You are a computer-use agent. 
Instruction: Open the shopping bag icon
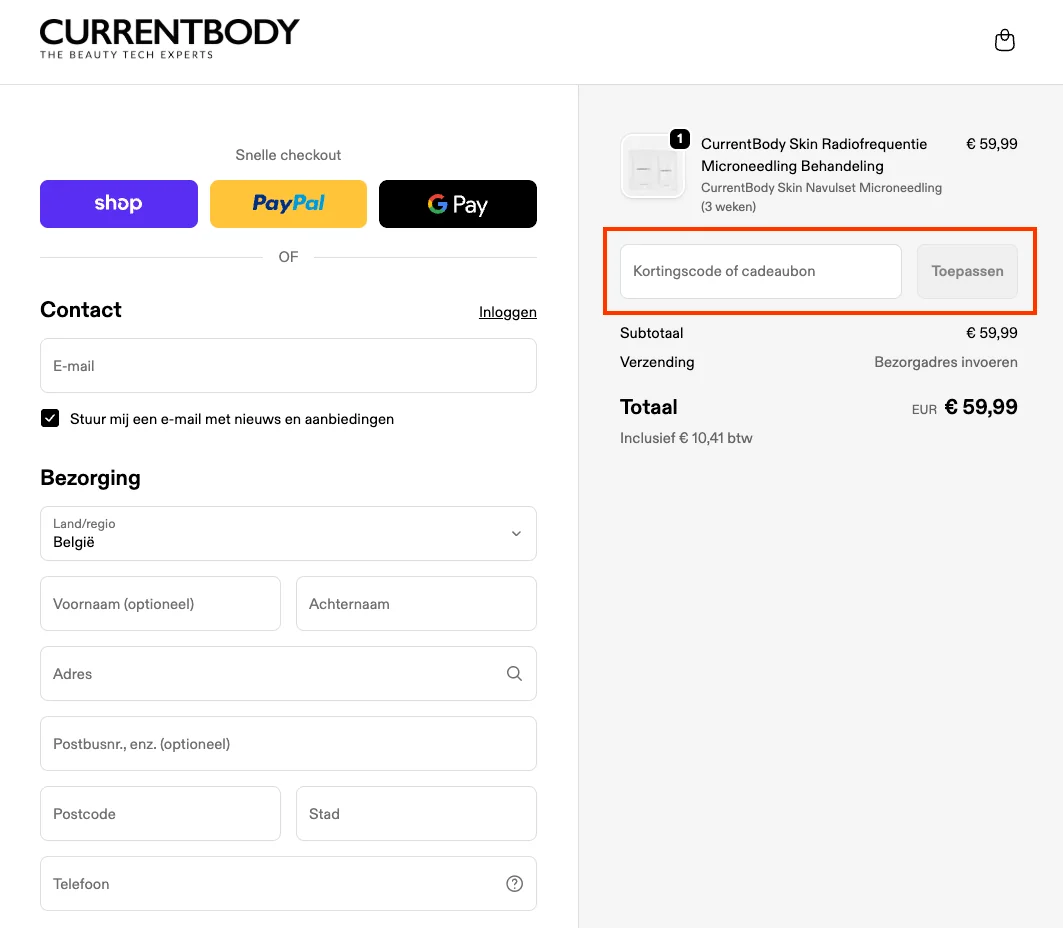1004,39
